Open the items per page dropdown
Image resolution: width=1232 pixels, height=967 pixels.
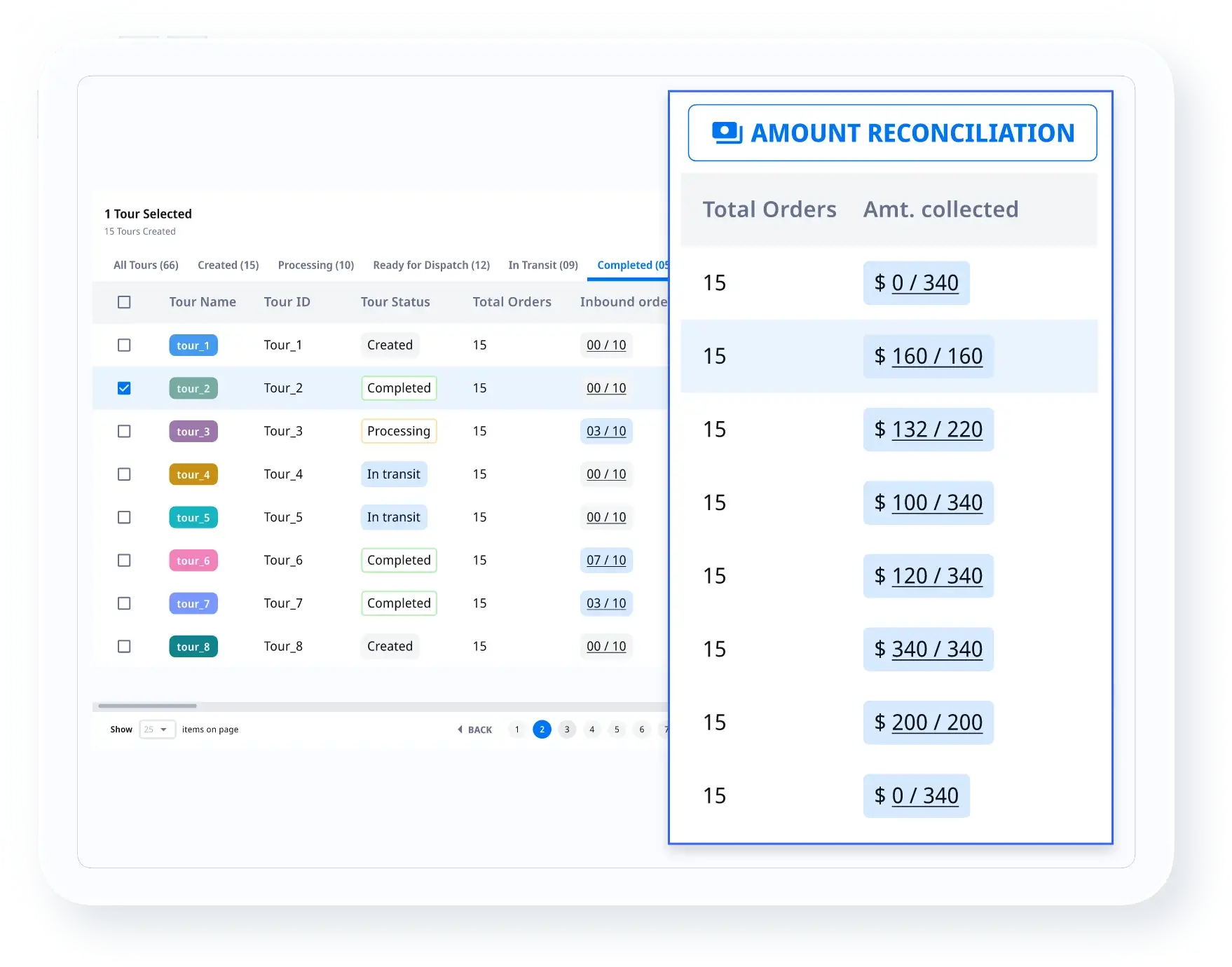pos(157,729)
